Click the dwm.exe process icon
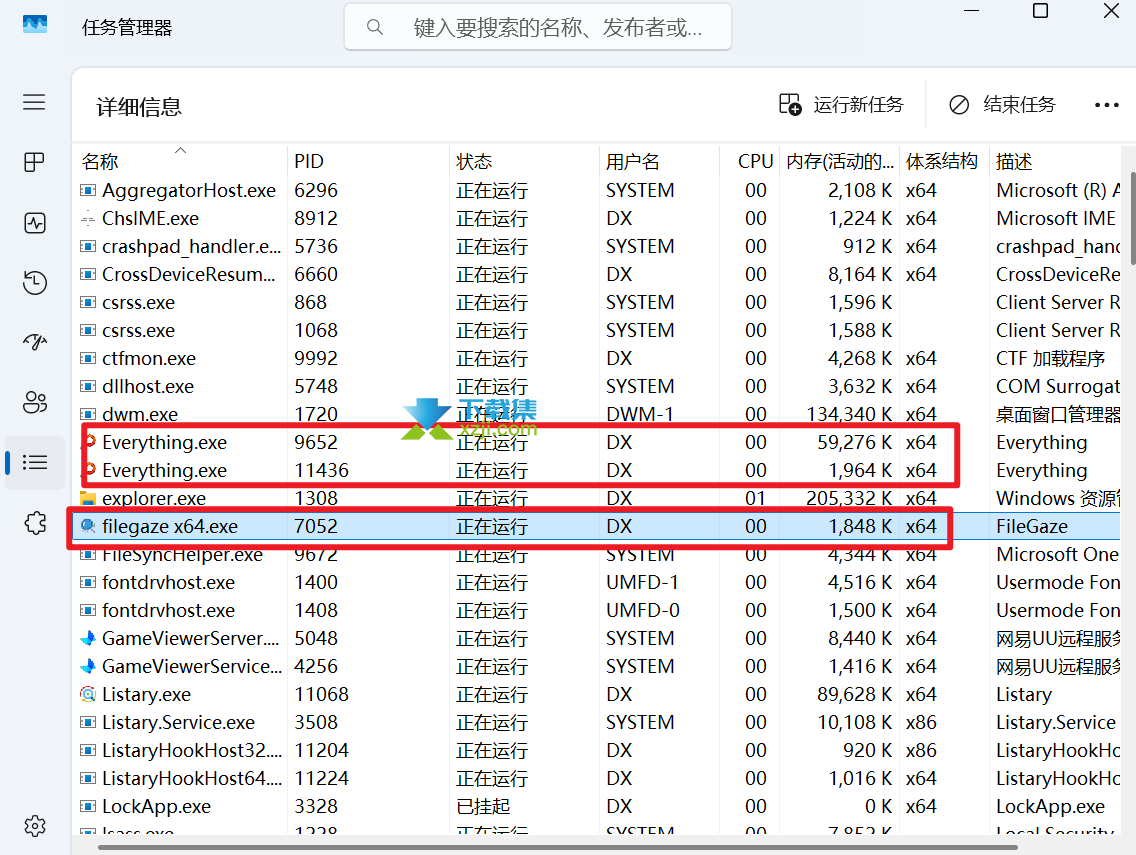1136x855 pixels. pos(88,414)
